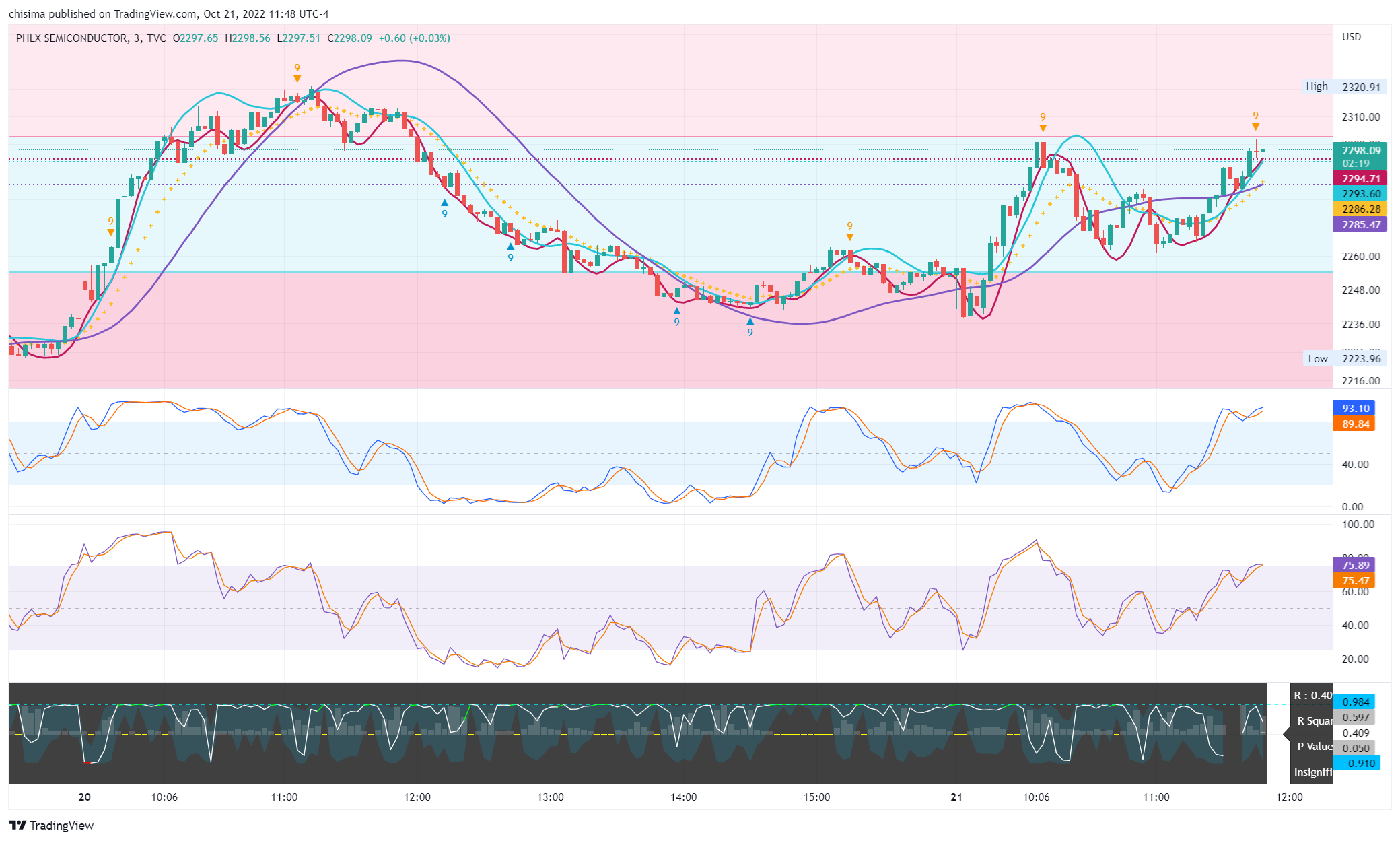This screenshot has width=1400, height=841.
Task: Select the purple 2285.47 price tag
Action: coord(1360,225)
